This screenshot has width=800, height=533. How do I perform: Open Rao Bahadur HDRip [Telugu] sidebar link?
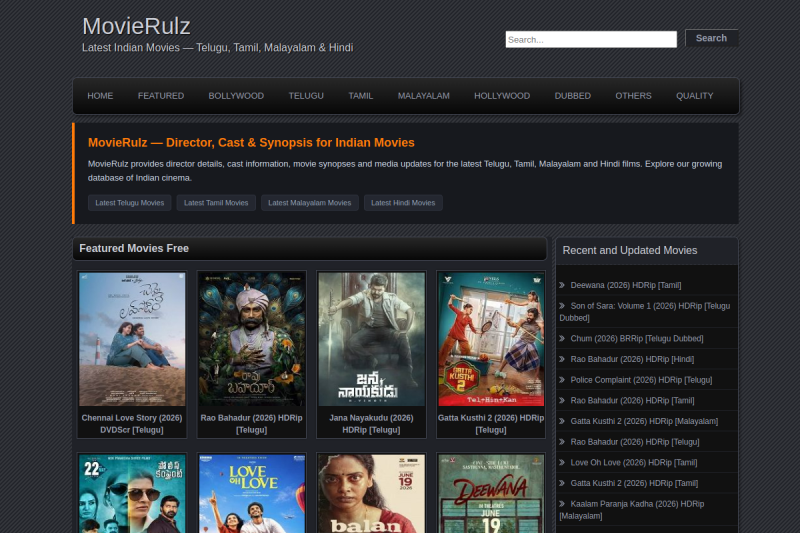(x=635, y=442)
